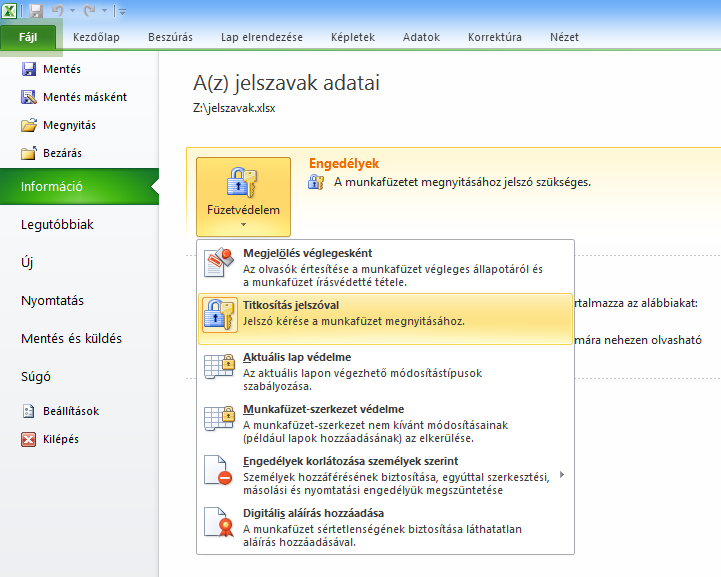721x577 pixels.
Task: Click the small lock icon beside Engedélyek message
Action: 316,182
